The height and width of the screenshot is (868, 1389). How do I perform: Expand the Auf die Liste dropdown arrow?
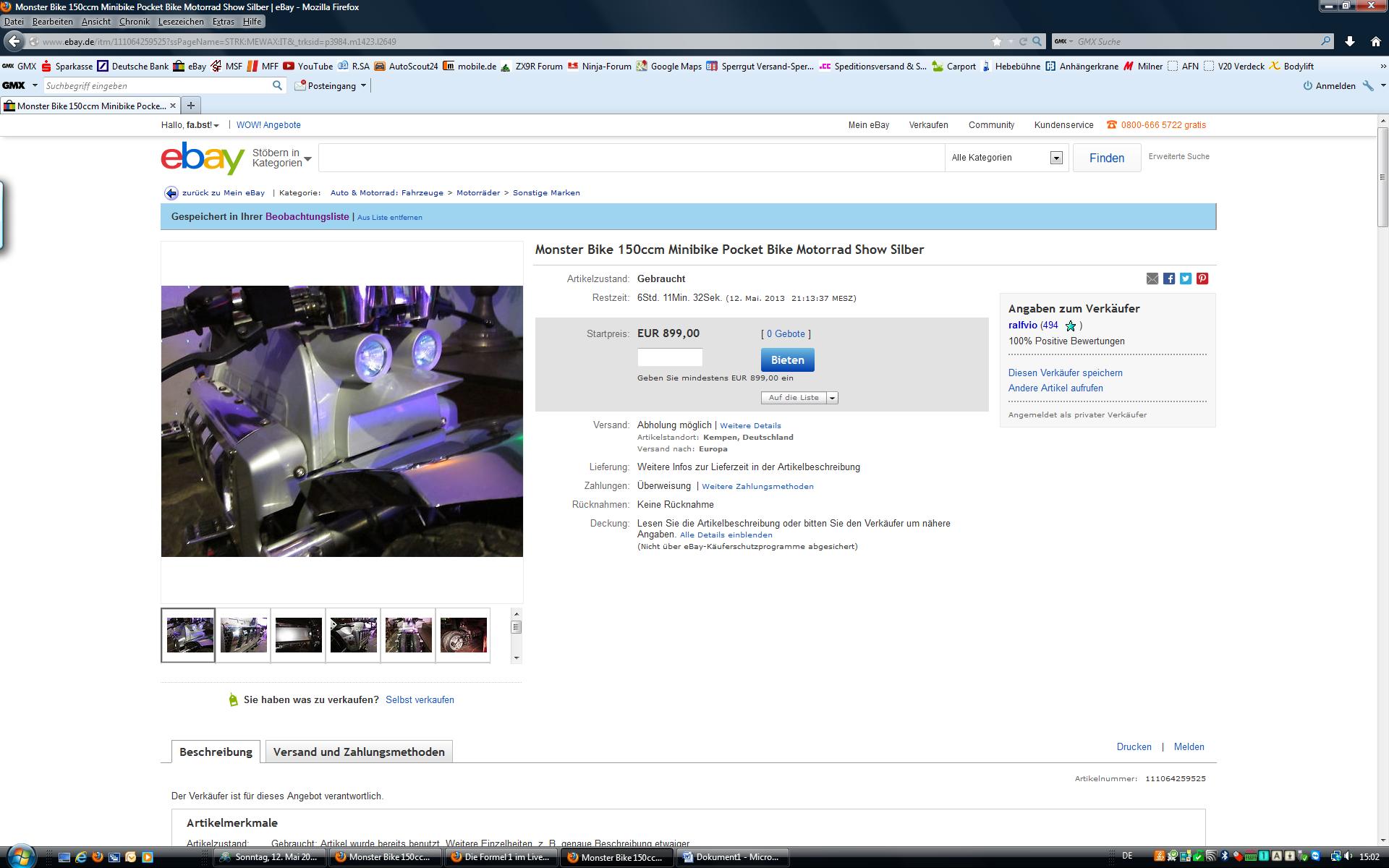pos(832,398)
